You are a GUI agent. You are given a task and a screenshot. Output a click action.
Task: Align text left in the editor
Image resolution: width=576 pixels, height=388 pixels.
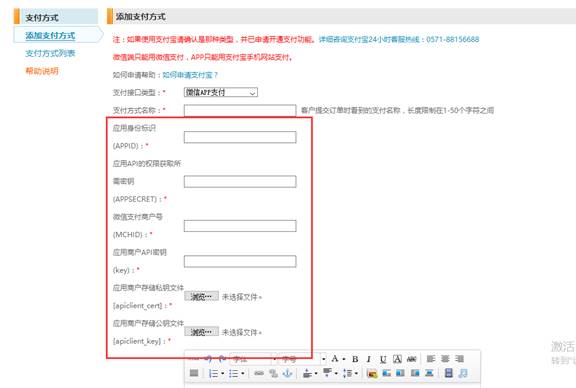[x=430, y=359]
